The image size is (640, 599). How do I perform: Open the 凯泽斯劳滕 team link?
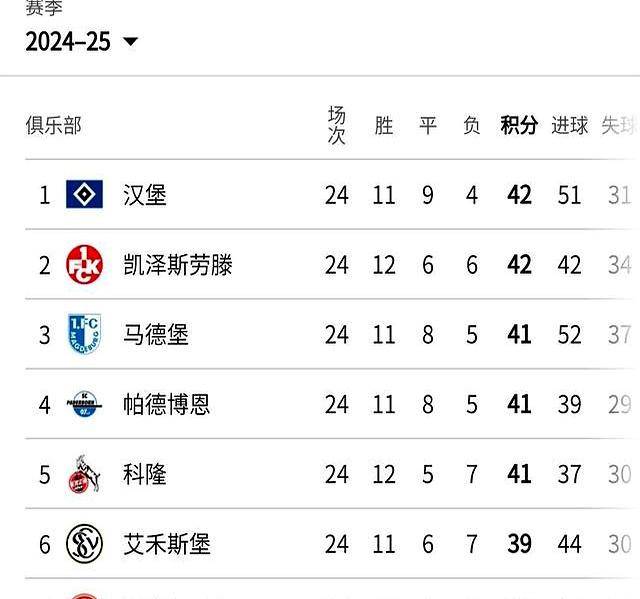coord(178,265)
